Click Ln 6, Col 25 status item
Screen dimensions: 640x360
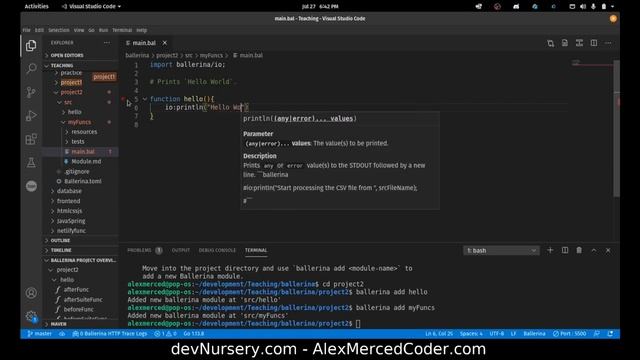439,333
